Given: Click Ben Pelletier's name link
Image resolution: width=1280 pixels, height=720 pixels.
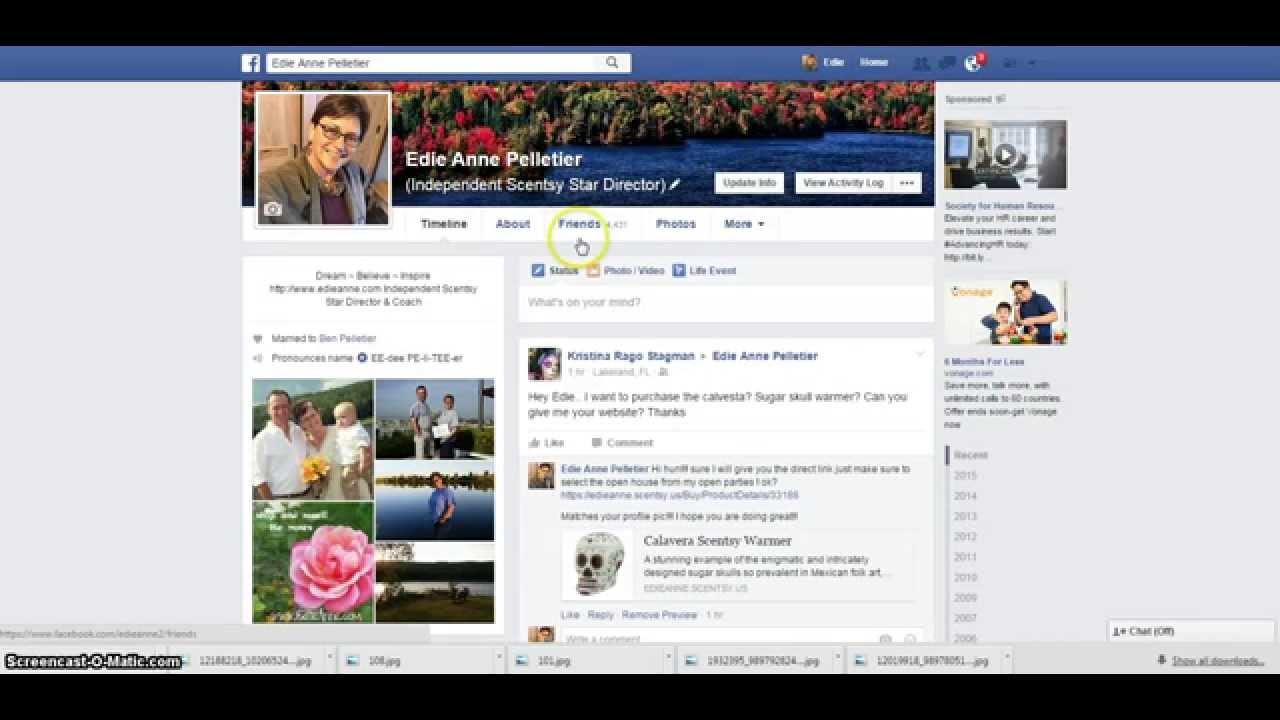Looking at the screenshot, I should click(x=348, y=339).
